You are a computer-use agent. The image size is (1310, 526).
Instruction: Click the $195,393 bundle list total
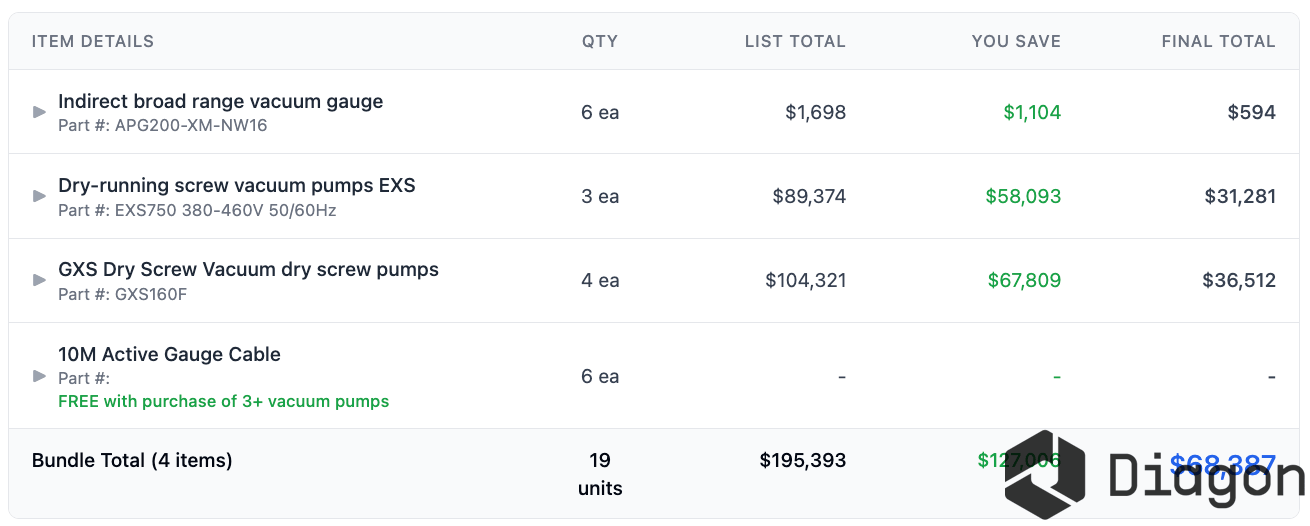coord(803,460)
